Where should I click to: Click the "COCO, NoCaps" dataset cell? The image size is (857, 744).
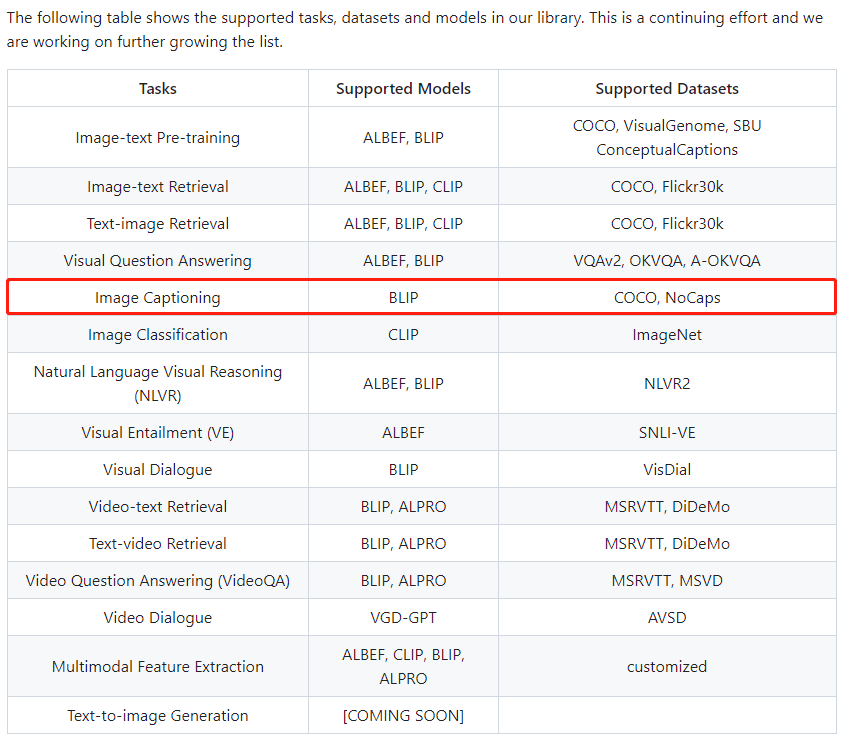point(667,298)
